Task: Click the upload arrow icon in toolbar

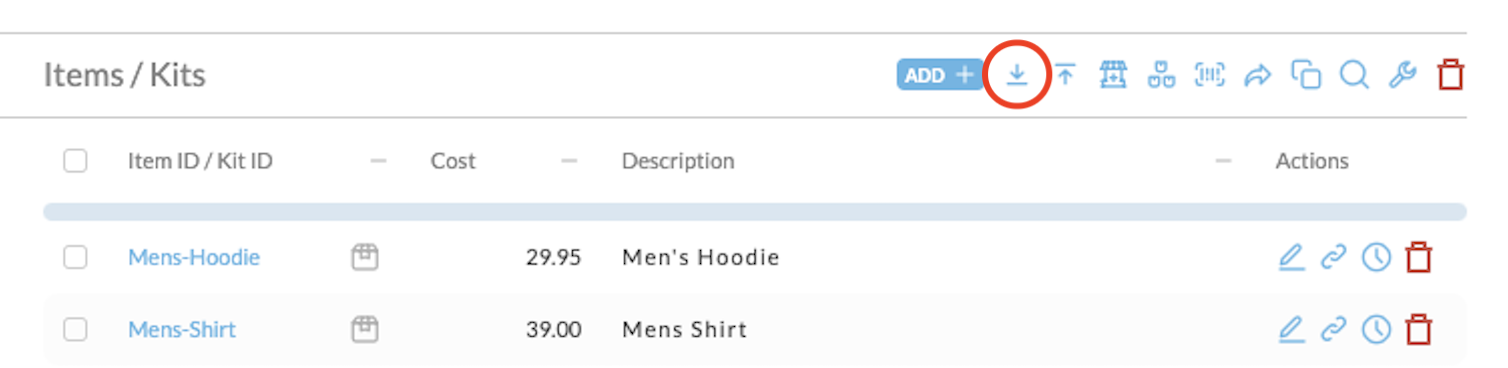Action: click(x=1066, y=75)
